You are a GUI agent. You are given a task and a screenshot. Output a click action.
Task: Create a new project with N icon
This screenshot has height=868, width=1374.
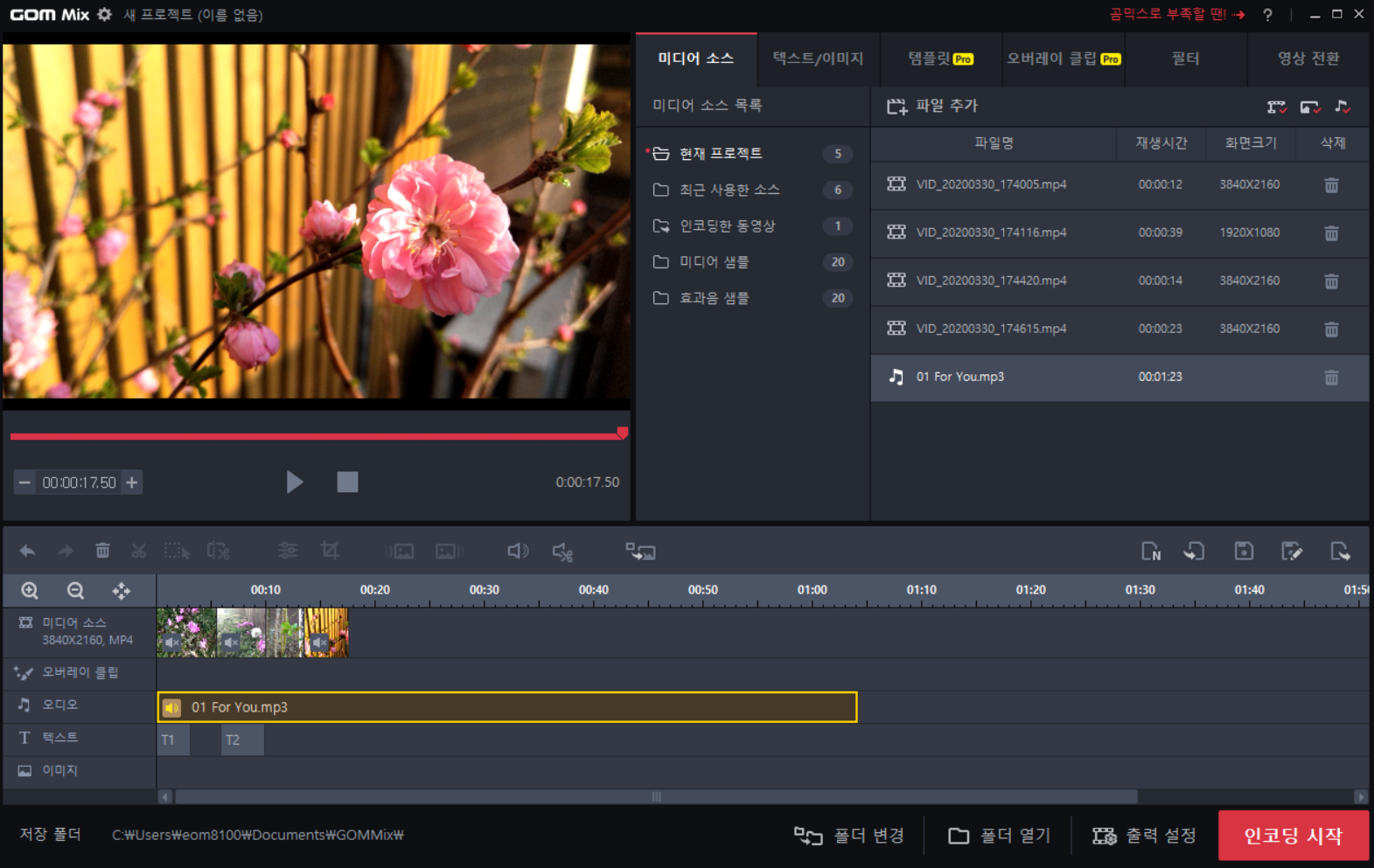point(1151,552)
